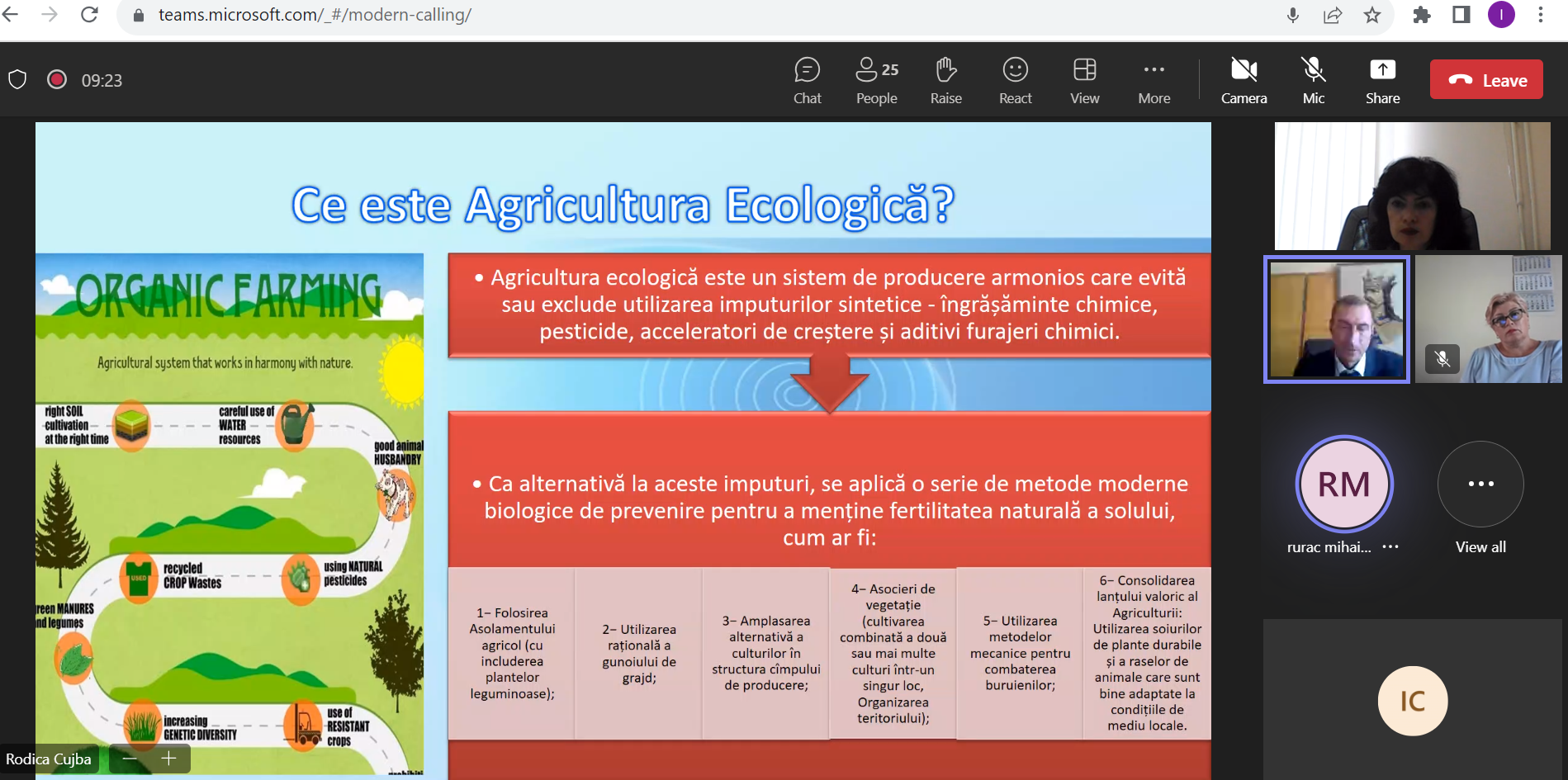Open the Chrome profile avatar
Viewport: 1568px width, 780px height.
(x=1501, y=15)
